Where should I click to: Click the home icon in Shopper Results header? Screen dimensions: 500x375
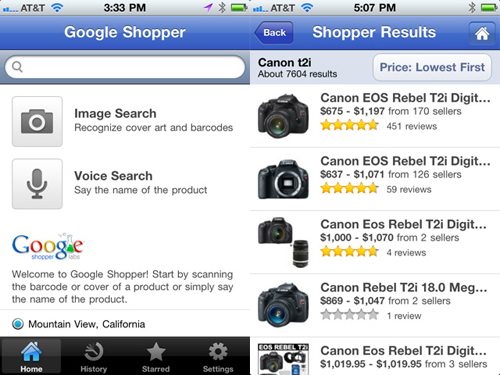click(x=482, y=33)
